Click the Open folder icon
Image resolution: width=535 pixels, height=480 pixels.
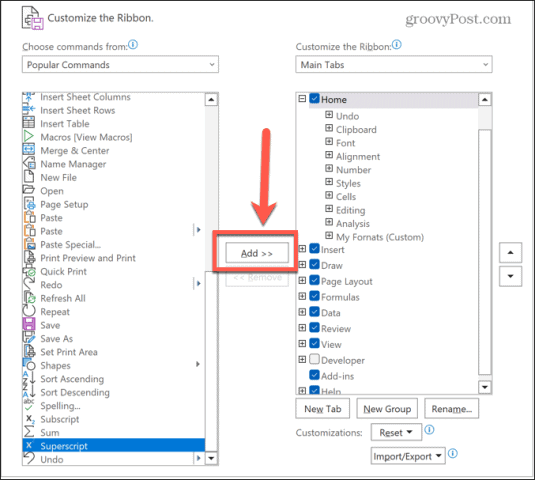(x=29, y=190)
